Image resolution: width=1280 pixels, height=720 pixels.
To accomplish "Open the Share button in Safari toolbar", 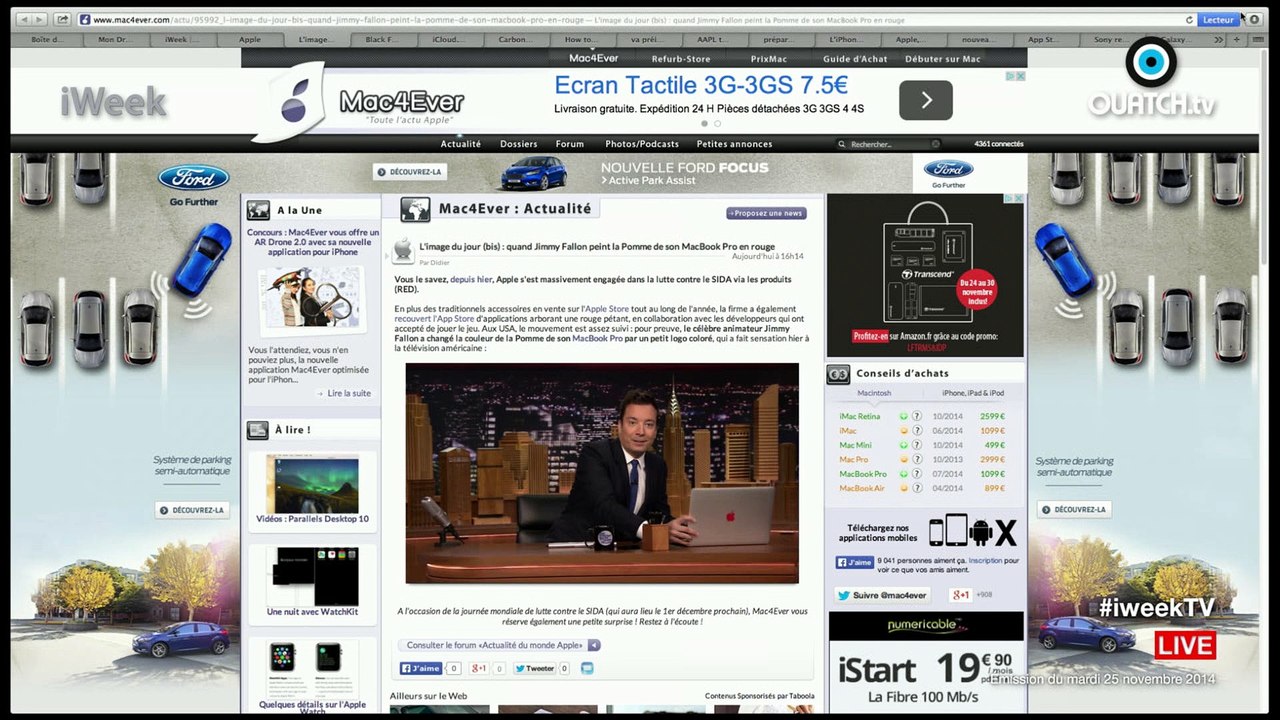I will (62, 19).
